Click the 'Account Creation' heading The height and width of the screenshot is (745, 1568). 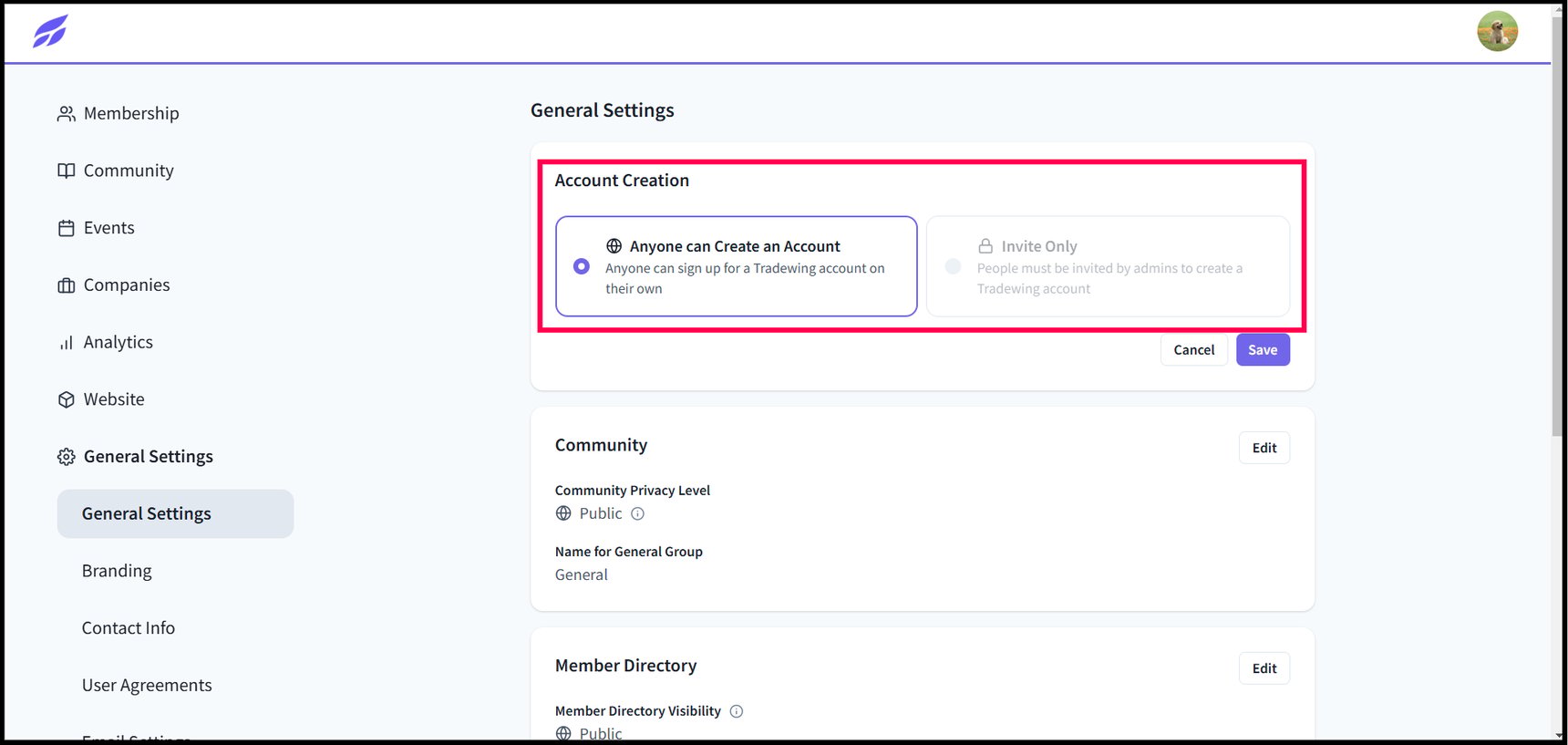coord(622,181)
